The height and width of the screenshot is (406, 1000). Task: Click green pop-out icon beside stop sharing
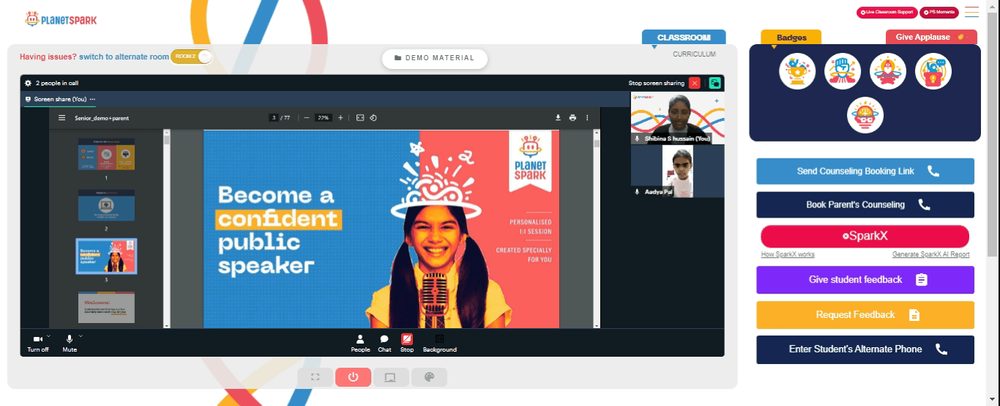tap(714, 83)
